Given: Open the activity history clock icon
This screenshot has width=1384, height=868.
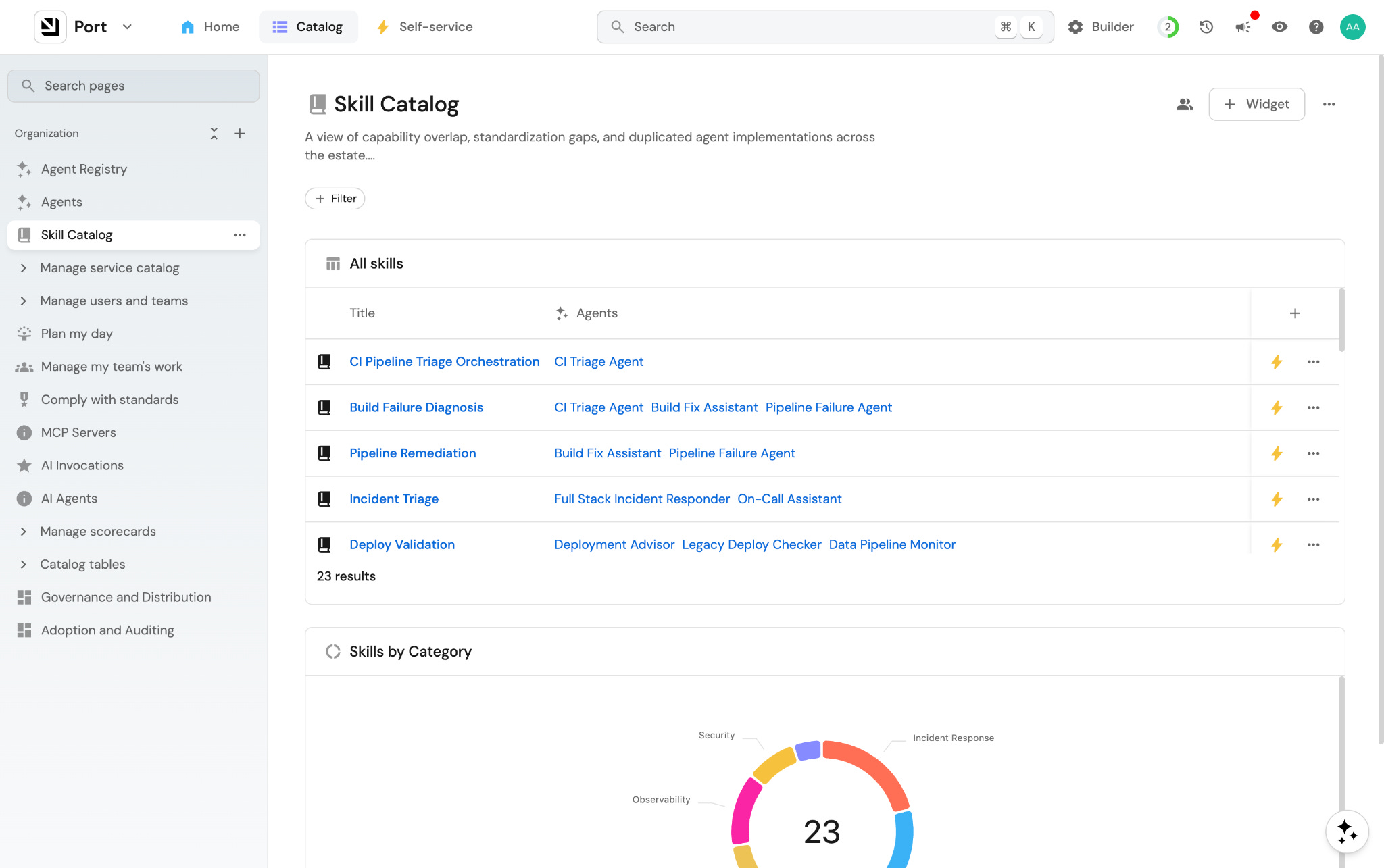Looking at the screenshot, I should pos(1206,27).
